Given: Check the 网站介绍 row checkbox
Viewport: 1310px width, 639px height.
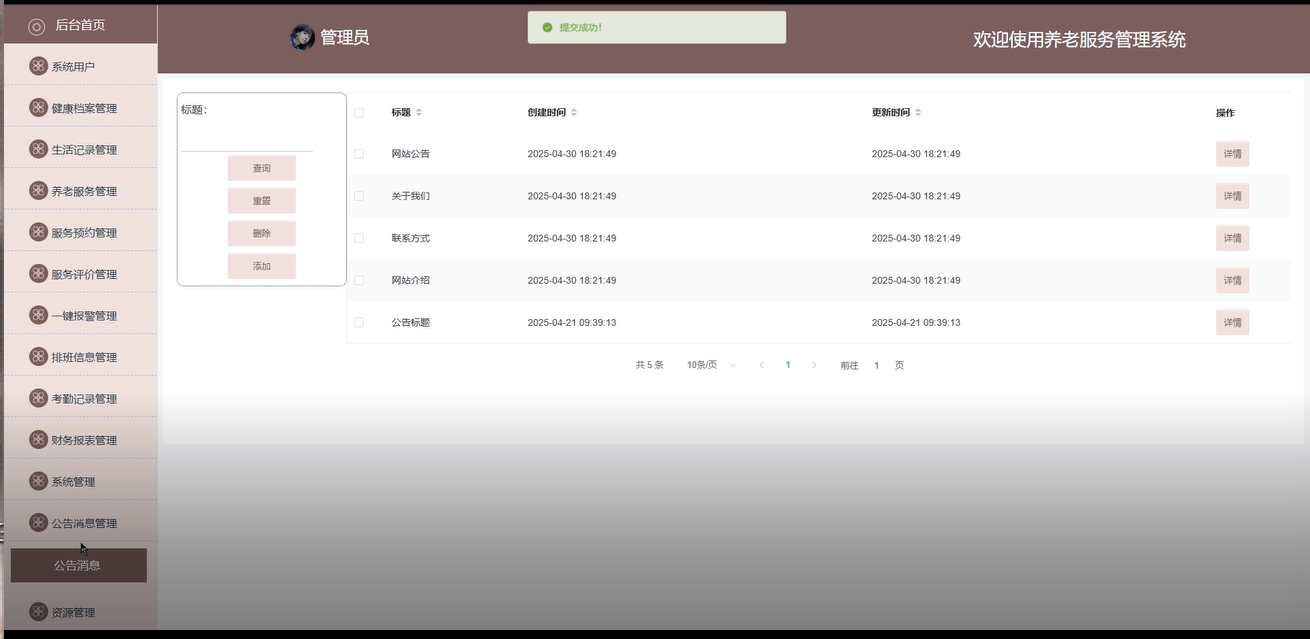Looking at the screenshot, I should (x=359, y=280).
